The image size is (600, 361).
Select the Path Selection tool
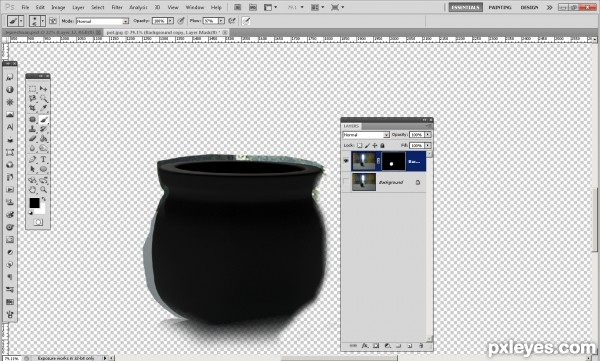pyautogui.click(x=33, y=169)
